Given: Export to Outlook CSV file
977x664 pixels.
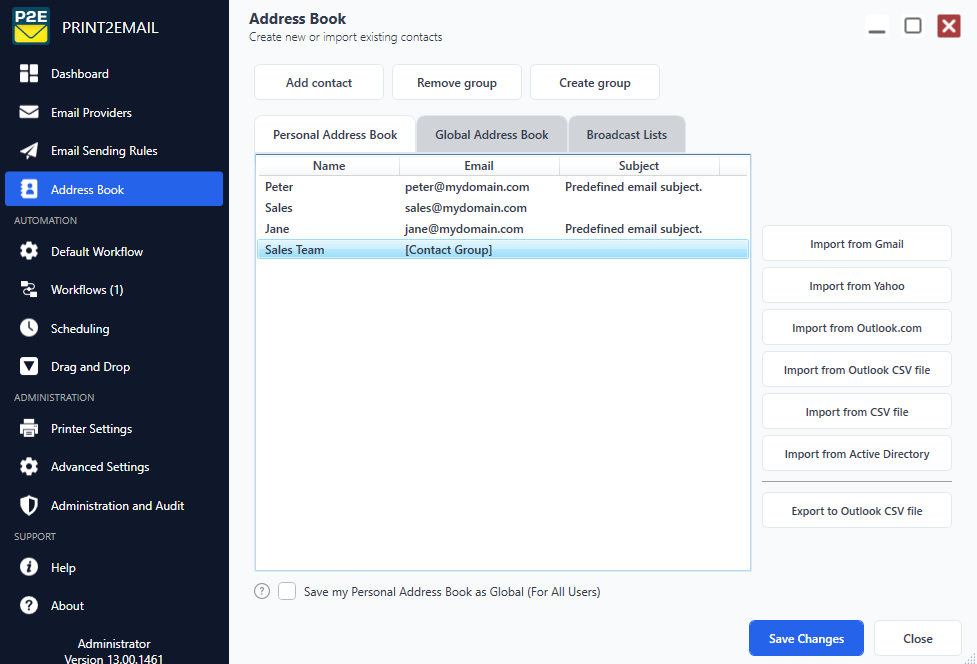Looking at the screenshot, I should pos(856,510).
